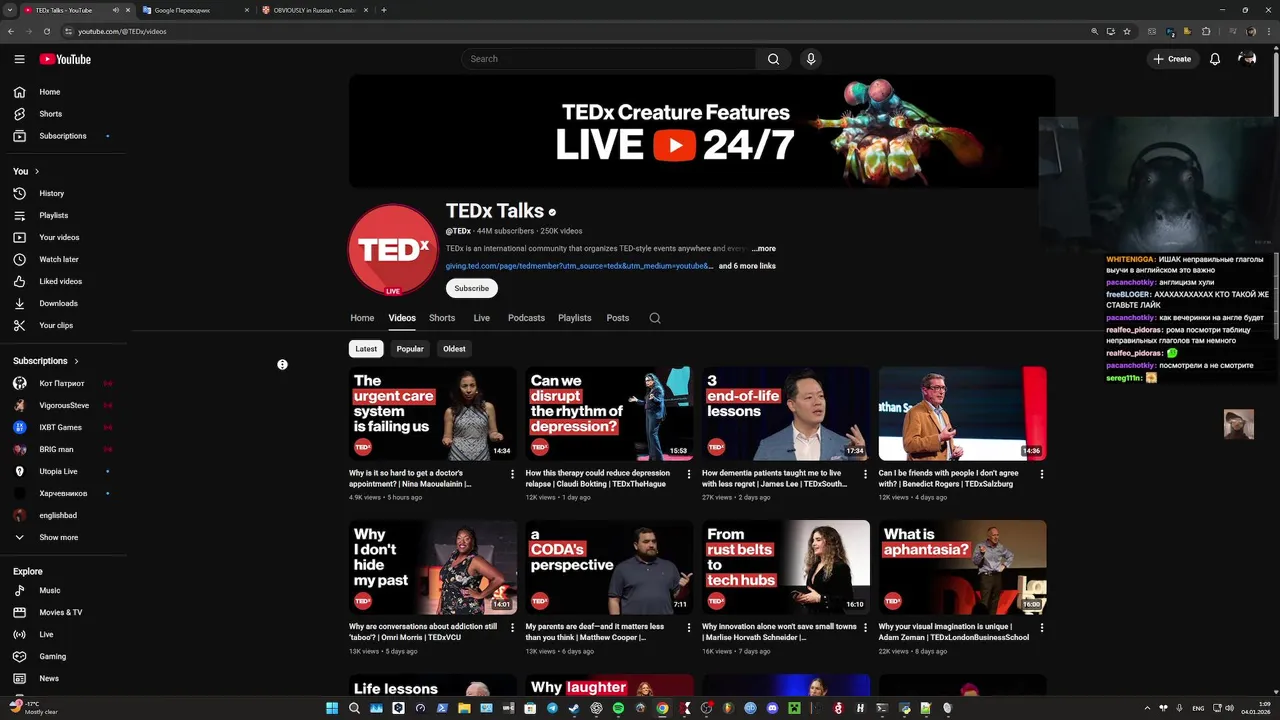
Task: Open options for aphantasia video menu
Action: [1042, 628]
